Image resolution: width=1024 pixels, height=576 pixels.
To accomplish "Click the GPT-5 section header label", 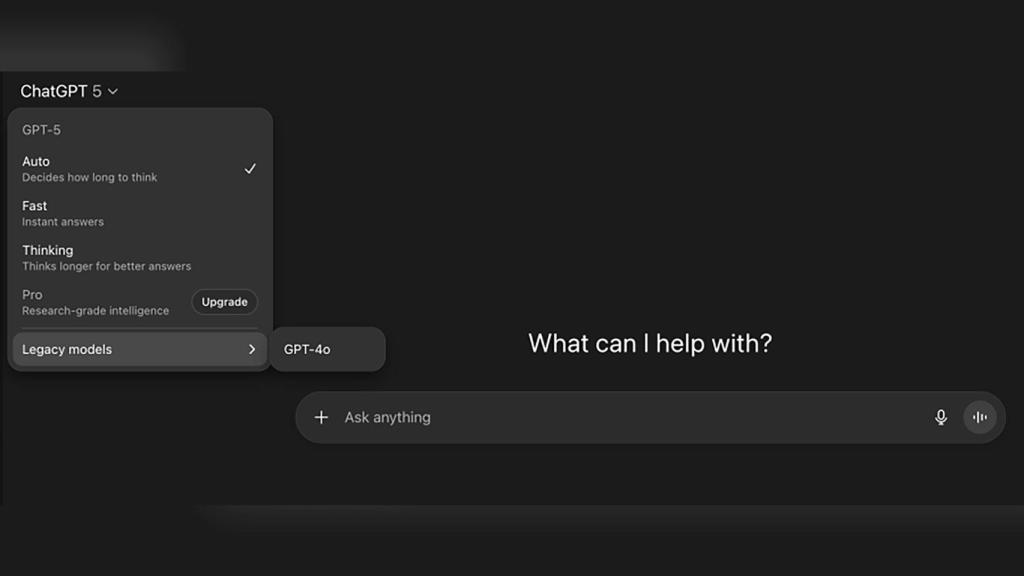I will [x=42, y=130].
